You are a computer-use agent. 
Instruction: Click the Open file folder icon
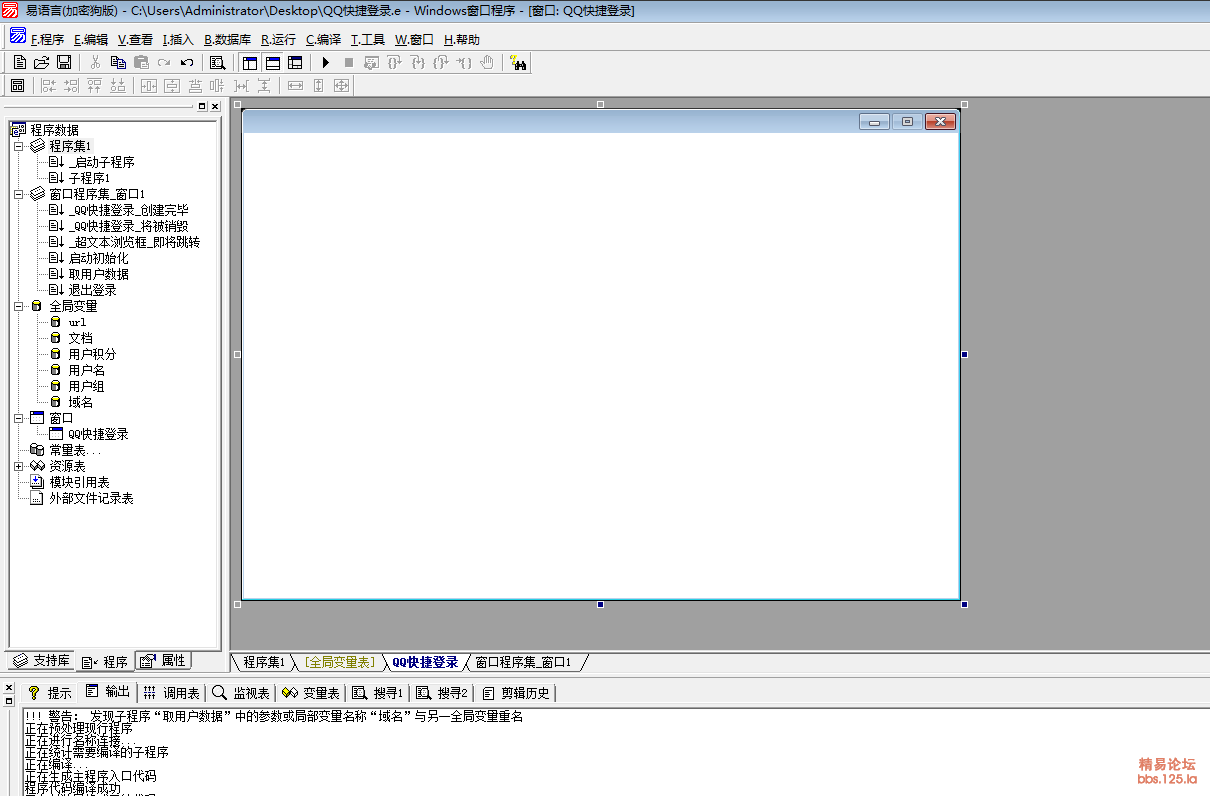(x=42, y=63)
